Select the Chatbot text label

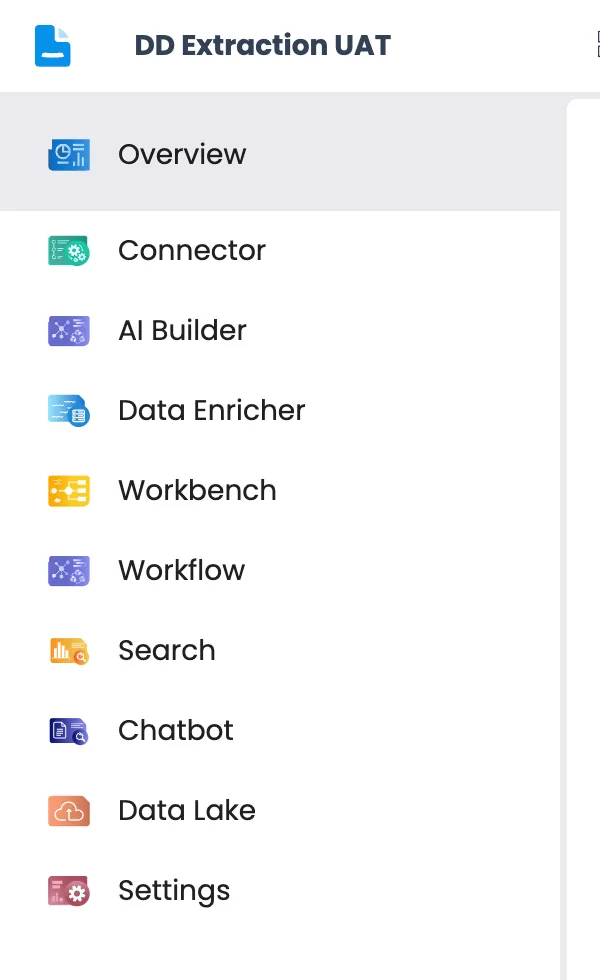pos(176,731)
